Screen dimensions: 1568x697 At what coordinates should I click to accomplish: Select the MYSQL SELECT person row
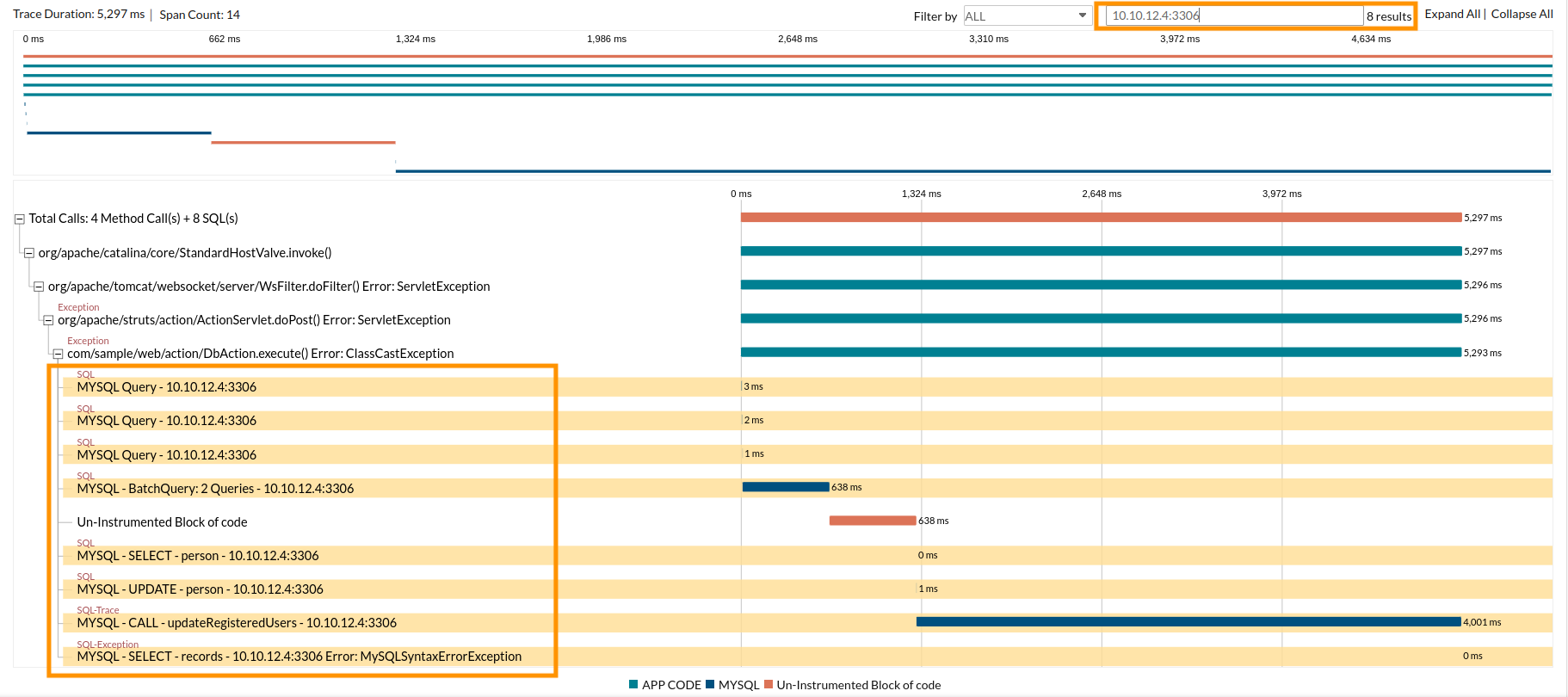click(198, 556)
